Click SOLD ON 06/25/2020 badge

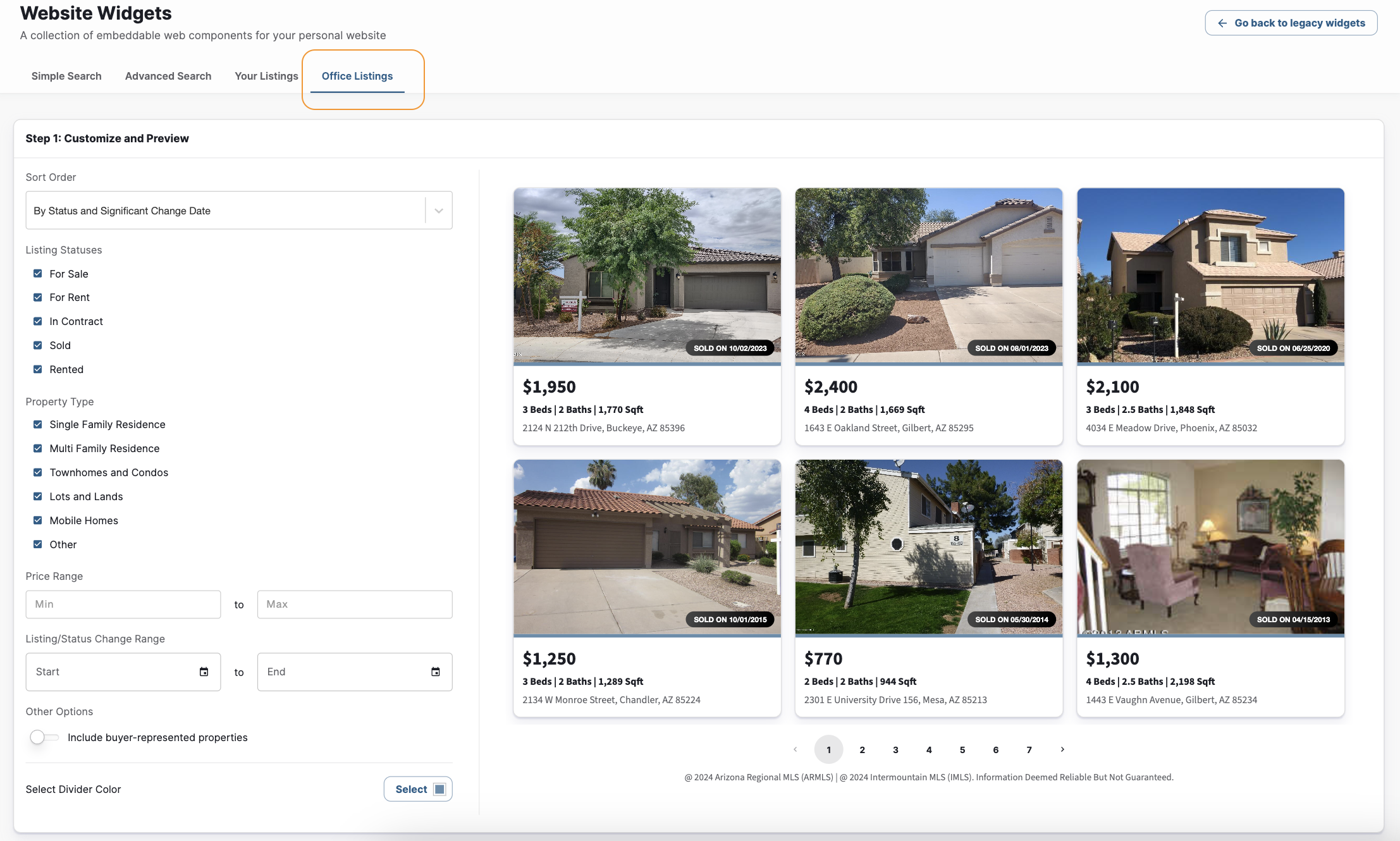[x=1293, y=348]
